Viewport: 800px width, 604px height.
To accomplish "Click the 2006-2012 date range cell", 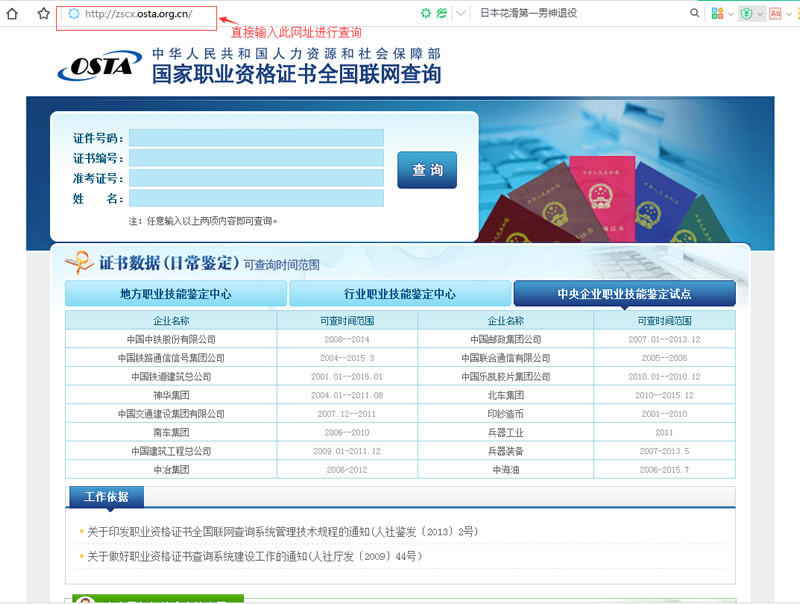I will pyautogui.click(x=347, y=470).
